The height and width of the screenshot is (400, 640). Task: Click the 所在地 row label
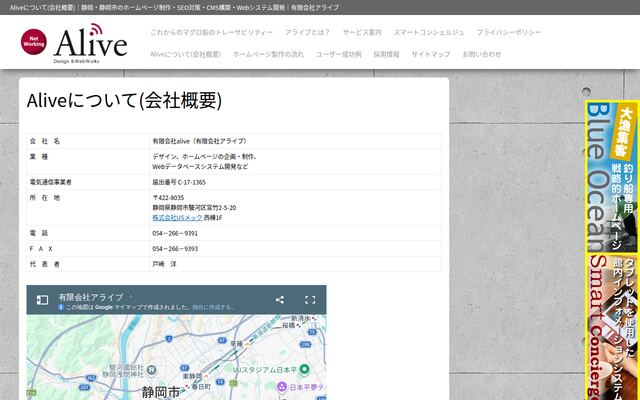[x=45, y=198]
